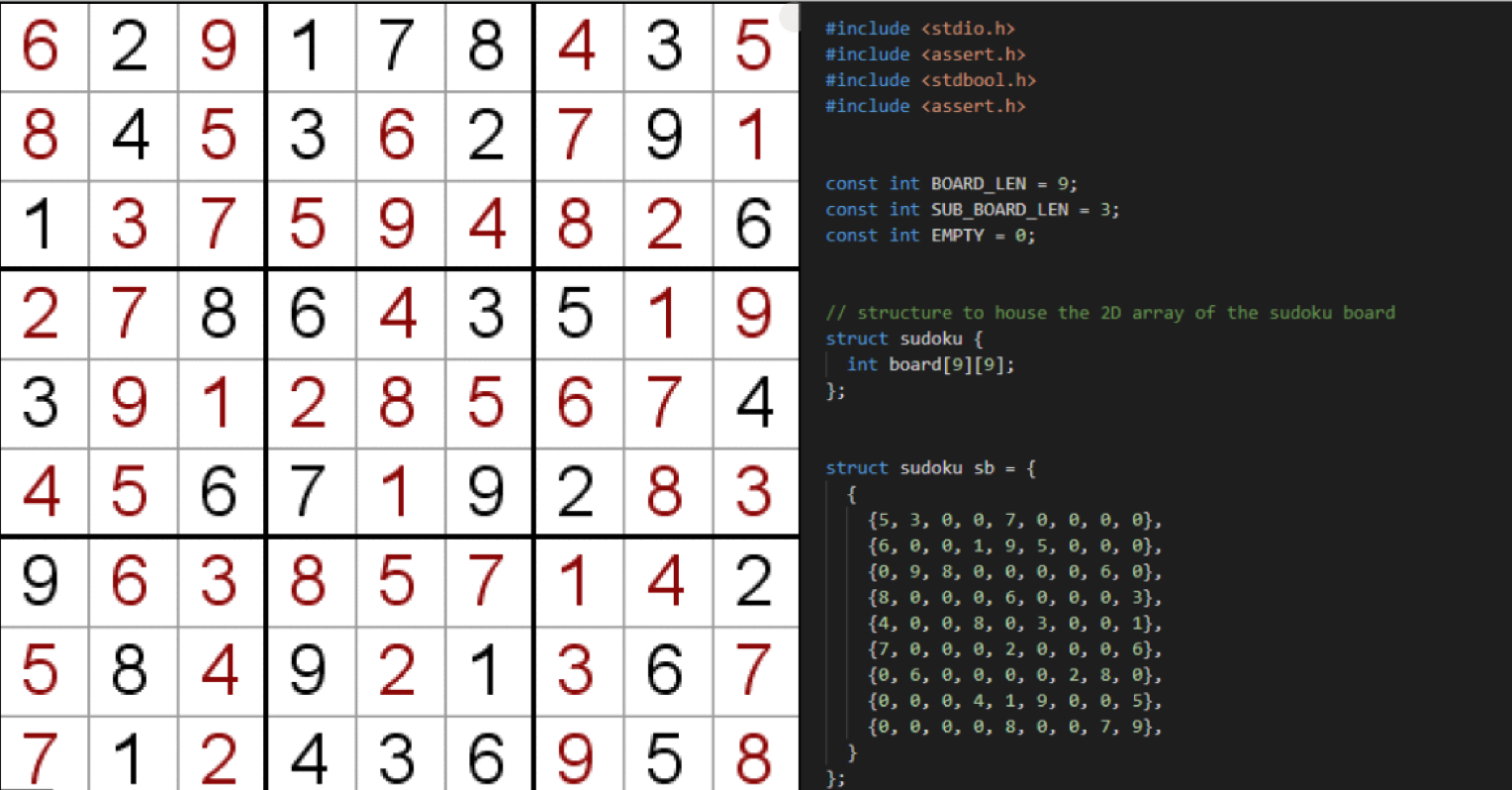Click the #include <stdio.h> line
Viewport: 1512px width, 790px height.
[920, 29]
